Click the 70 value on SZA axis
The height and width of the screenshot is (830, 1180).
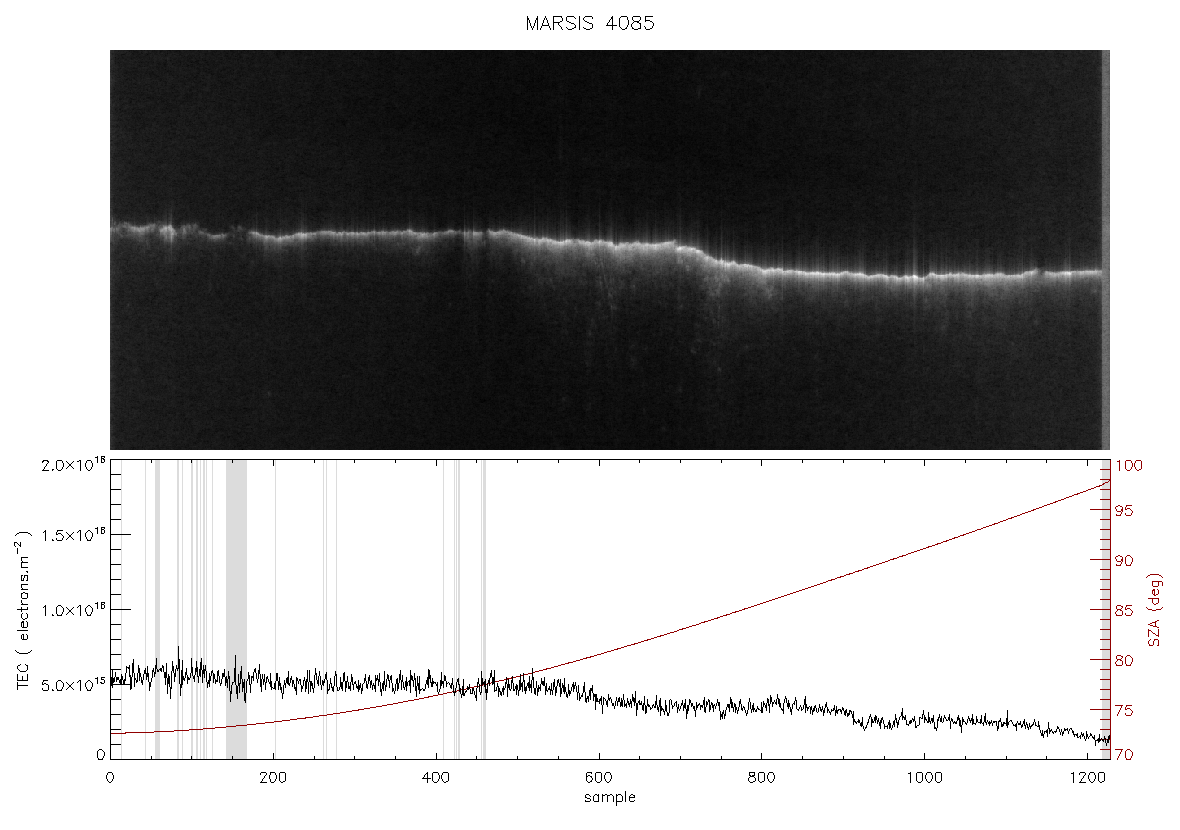tap(1124, 754)
